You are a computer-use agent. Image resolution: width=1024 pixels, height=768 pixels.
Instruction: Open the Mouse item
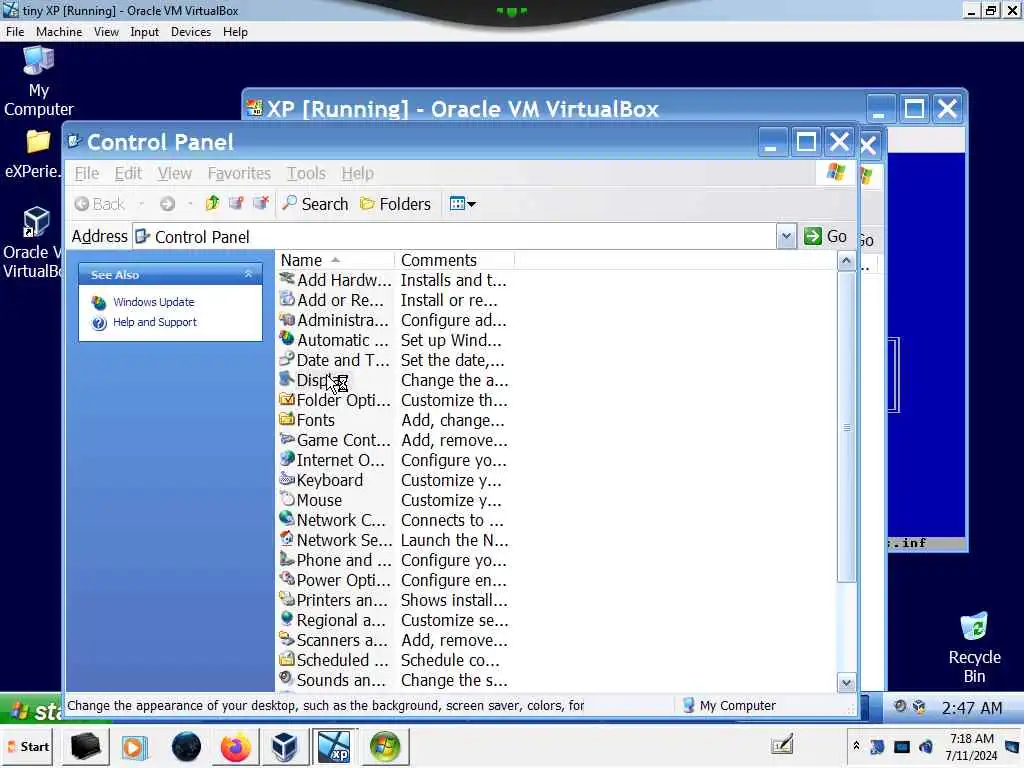tap(311, 500)
